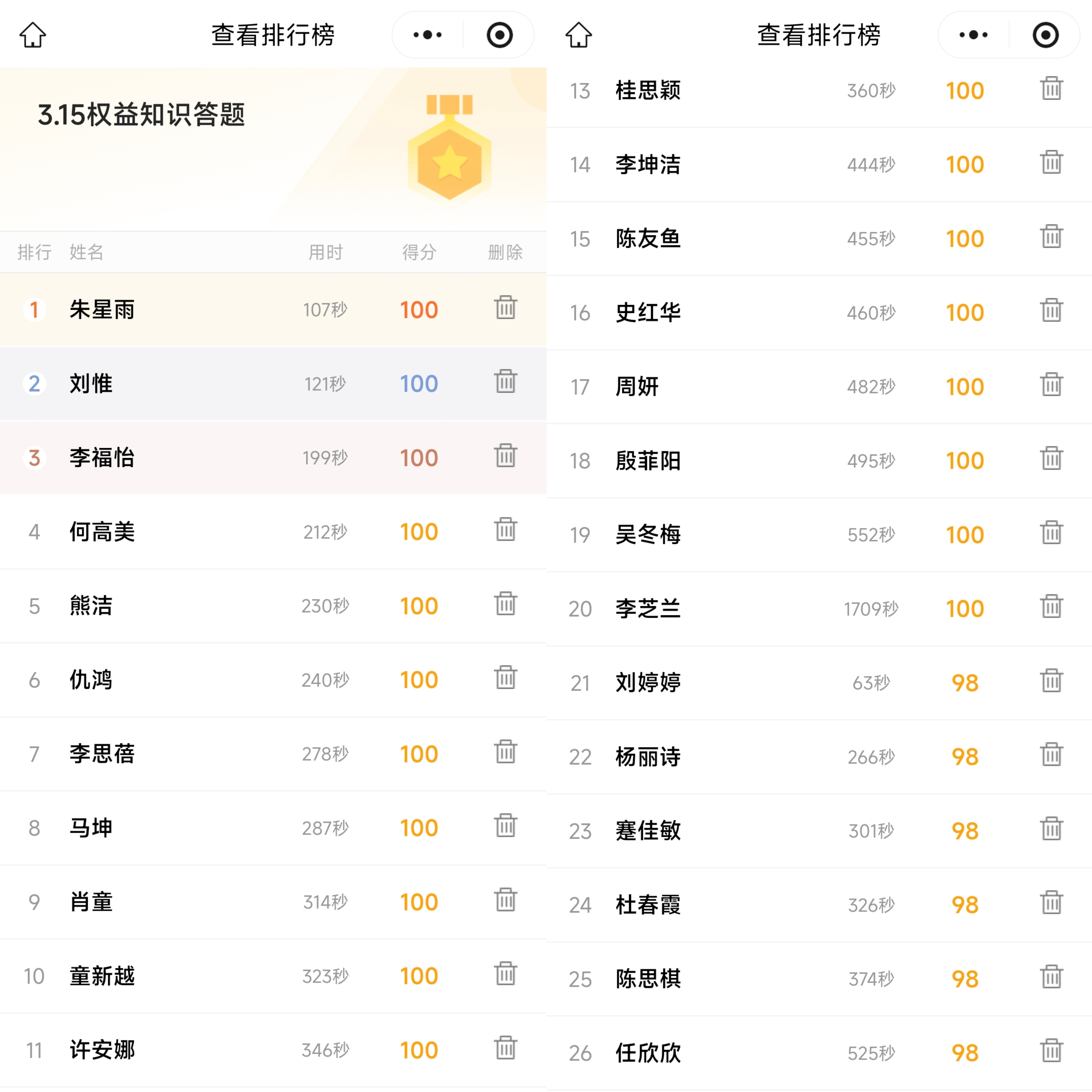Click the gold medal badge image
This screenshot has height=1092, width=1092.
(449, 150)
